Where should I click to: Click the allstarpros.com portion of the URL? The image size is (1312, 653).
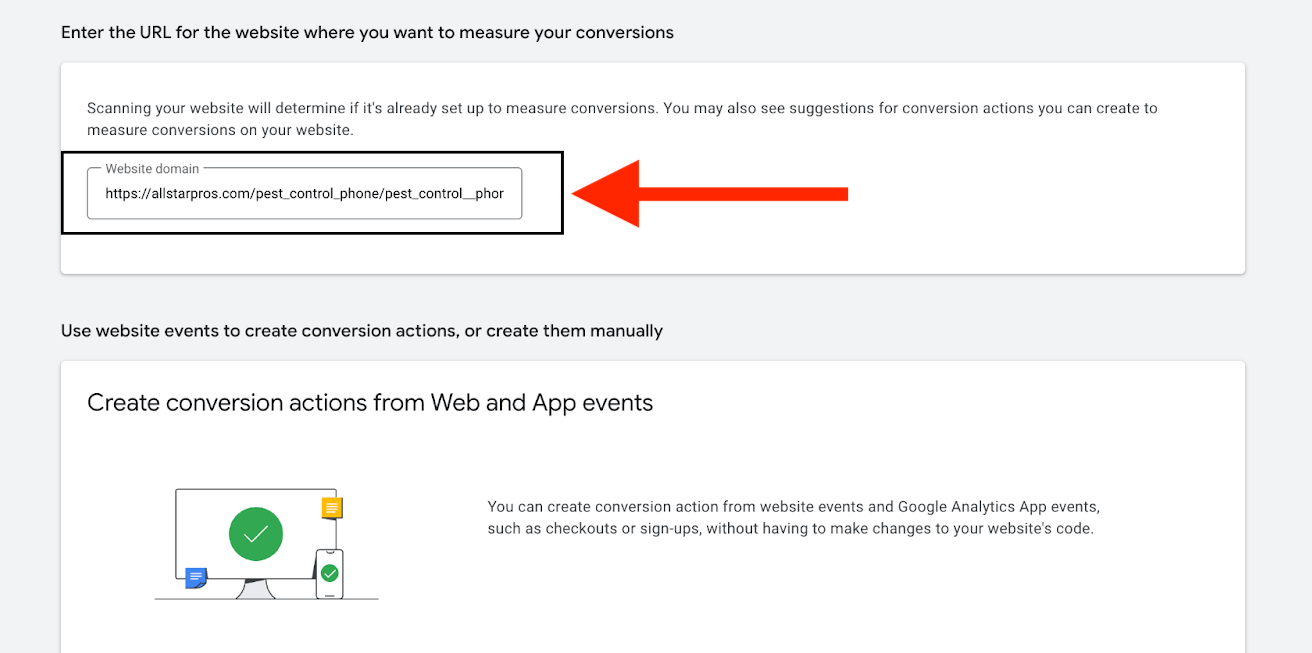point(186,194)
